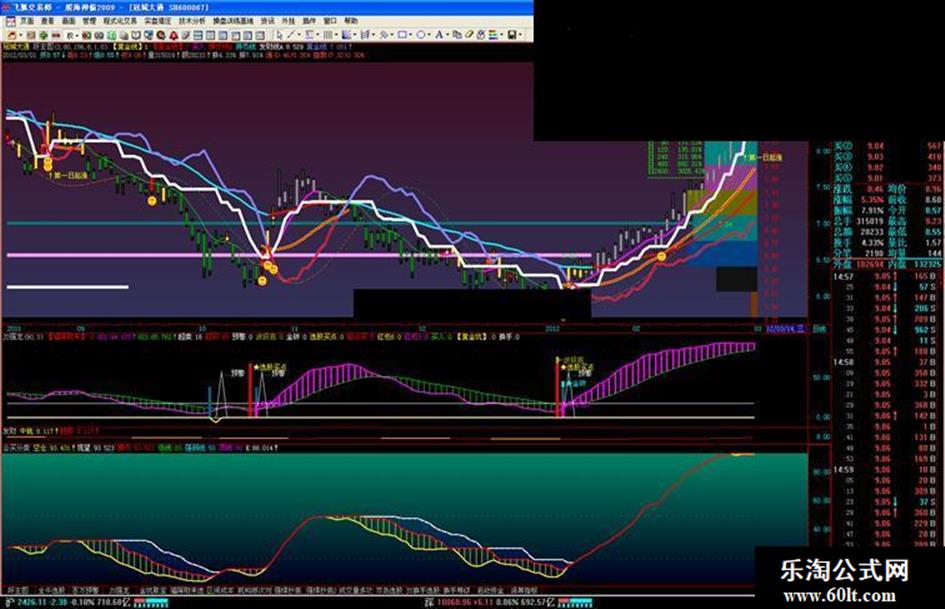Click the sigma formula icon
The width and height of the screenshot is (945, 609).
[x=310, y=35]
